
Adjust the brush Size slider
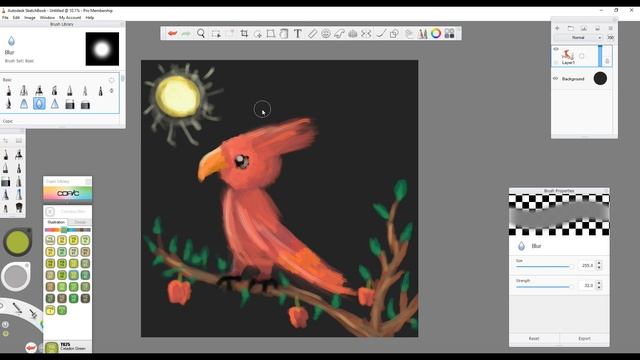coord(544,267)
